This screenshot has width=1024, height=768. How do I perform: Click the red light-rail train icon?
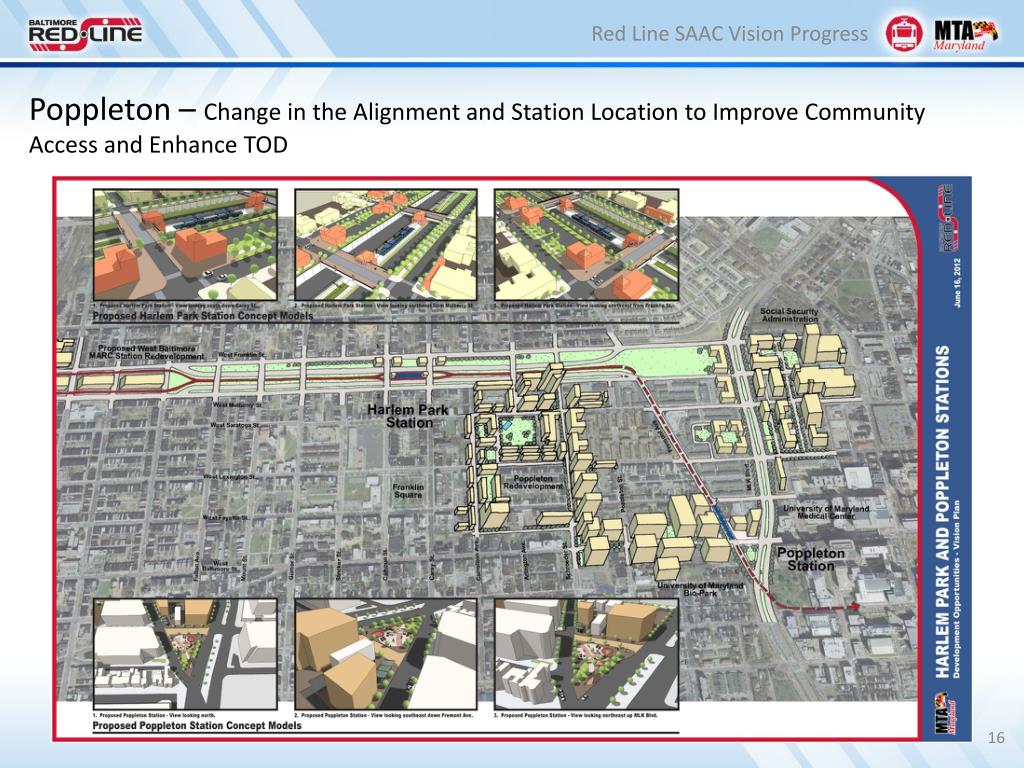904,33
